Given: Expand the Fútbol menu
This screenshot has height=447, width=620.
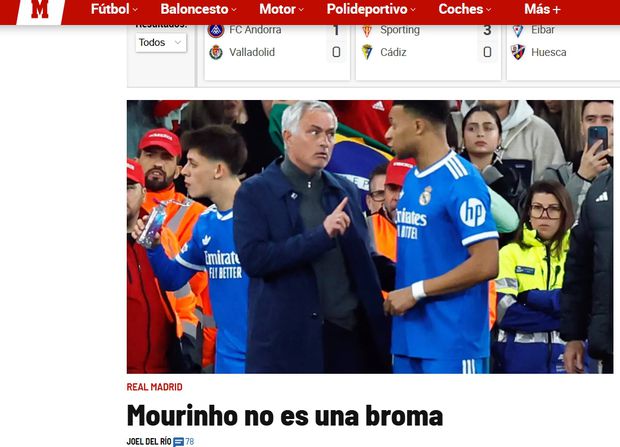Looking at the screenshot, I should click(114, 9).
